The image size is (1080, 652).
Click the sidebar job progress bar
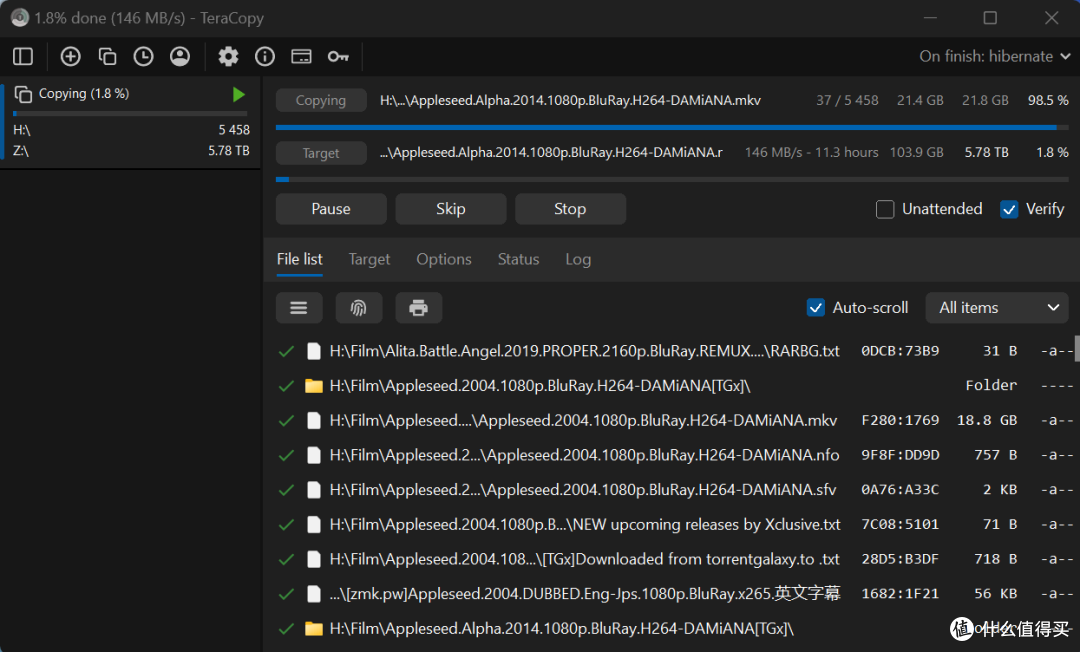130,114
